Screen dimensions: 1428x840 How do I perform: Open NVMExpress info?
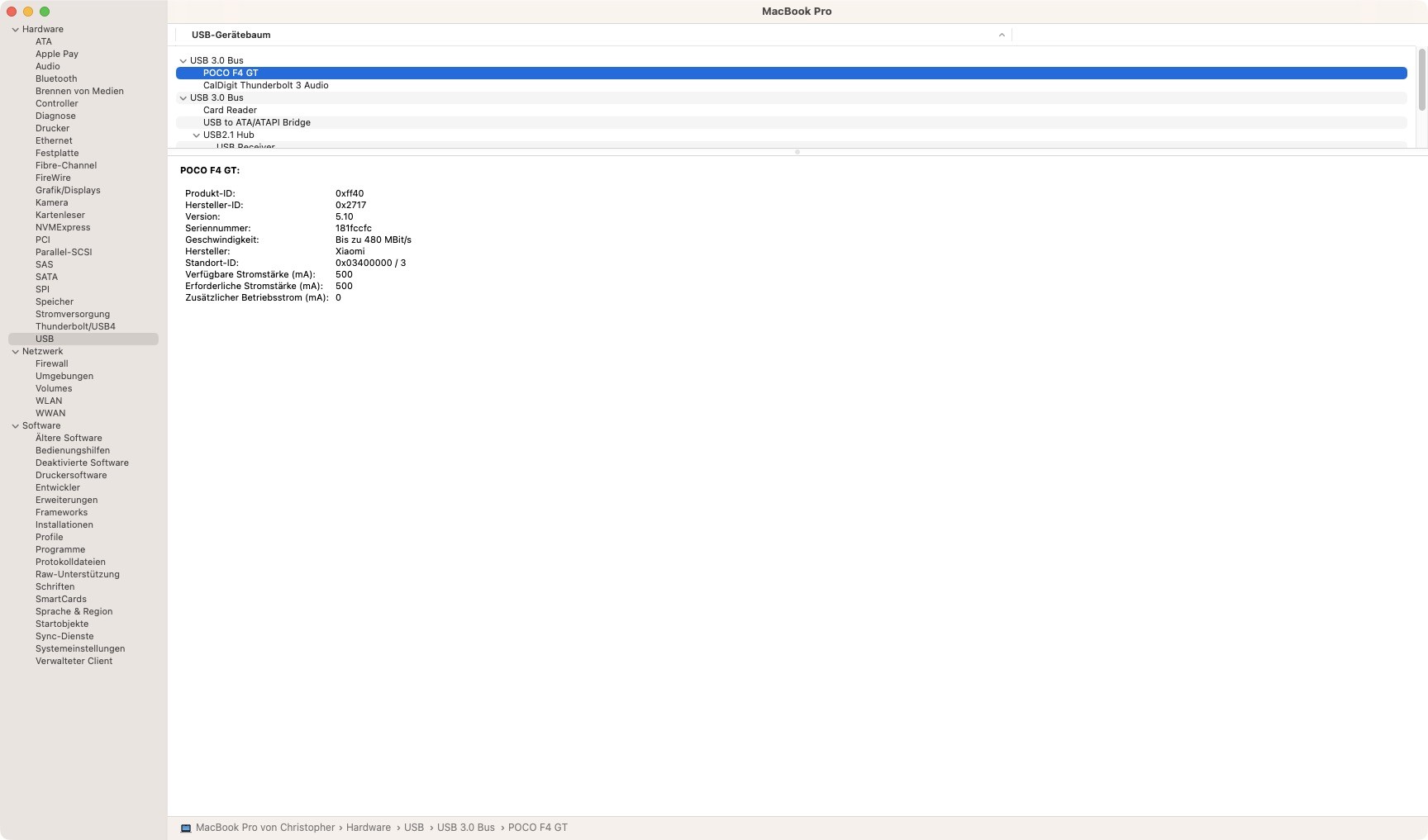[63, 227]
